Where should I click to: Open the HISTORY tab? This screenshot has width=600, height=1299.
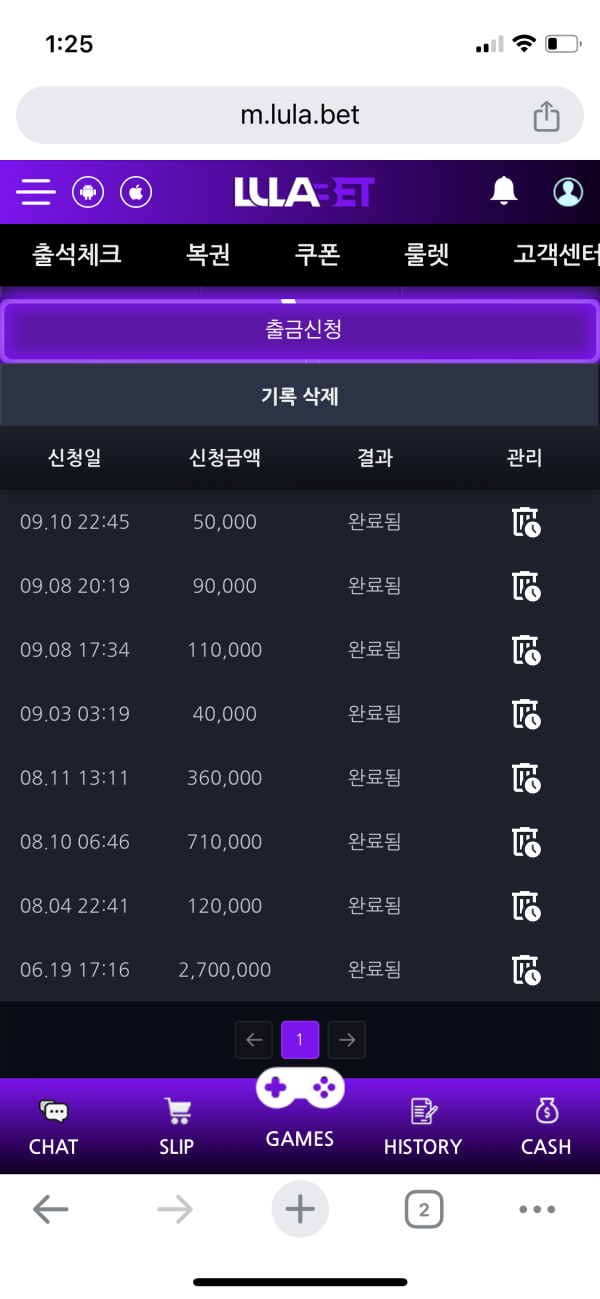click(x=423, y=1128)
